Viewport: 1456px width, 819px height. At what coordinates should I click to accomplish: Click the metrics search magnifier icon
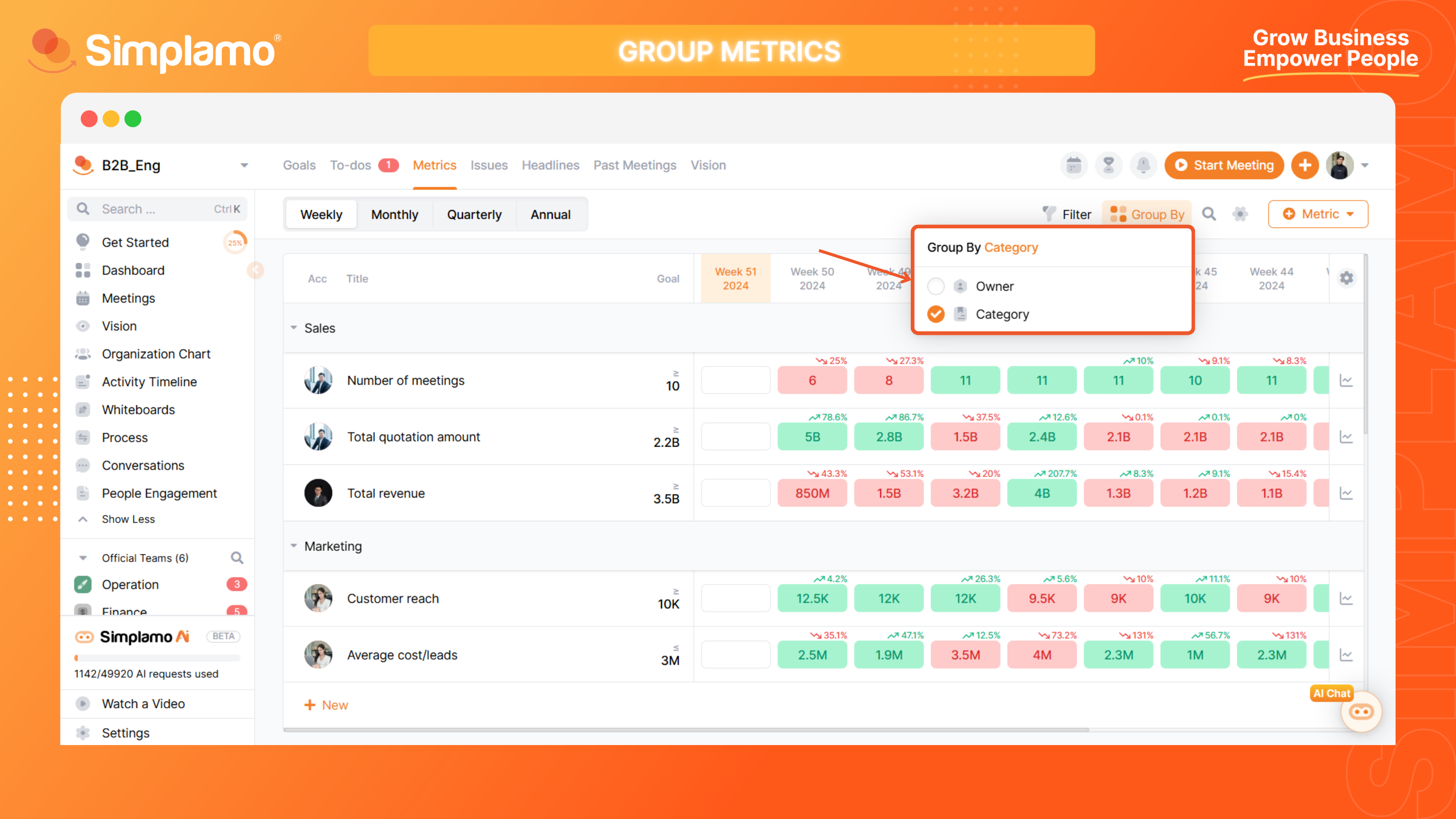tap(1208, 214)
